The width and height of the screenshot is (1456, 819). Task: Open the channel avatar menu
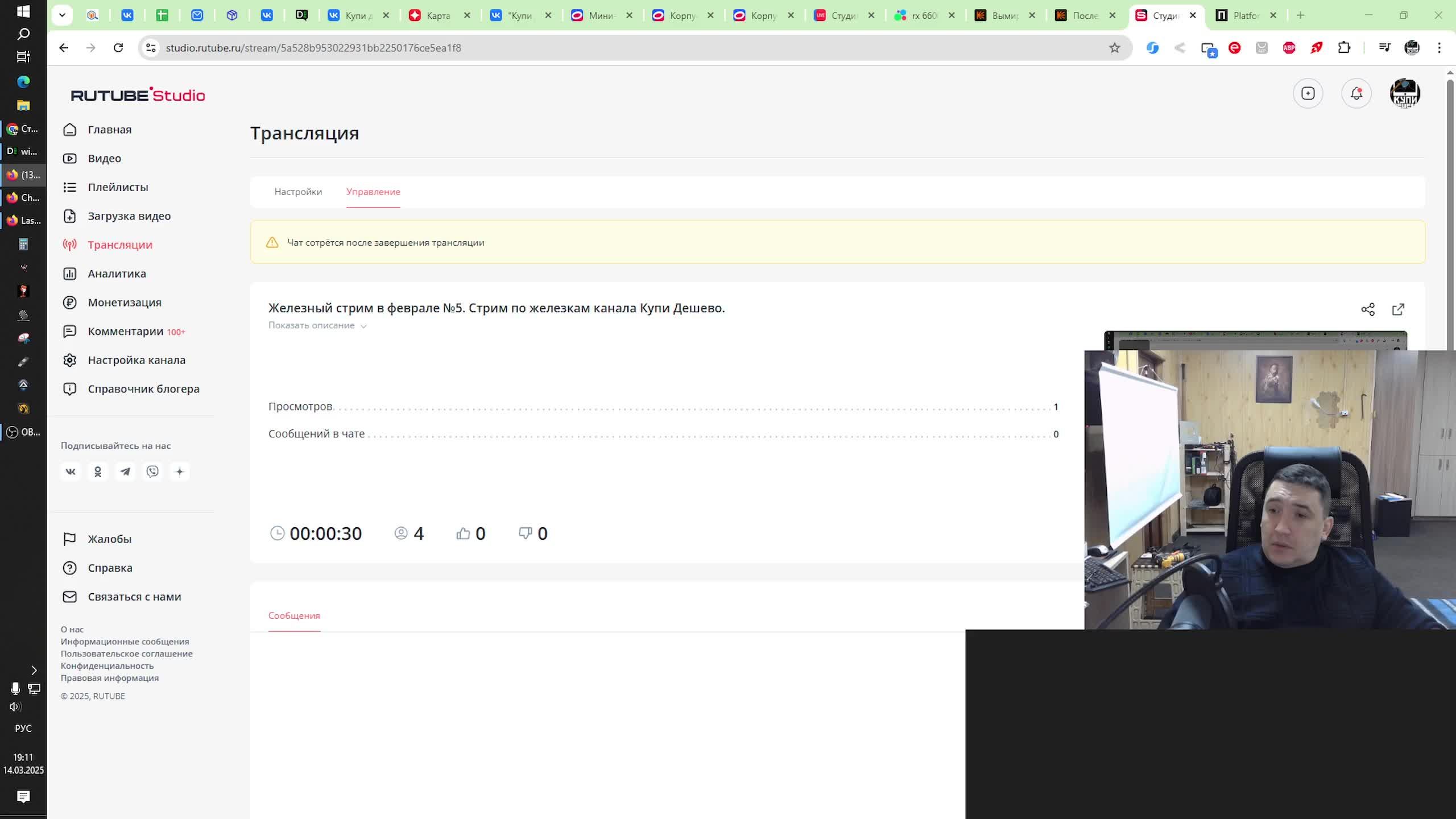point(1404,93)
